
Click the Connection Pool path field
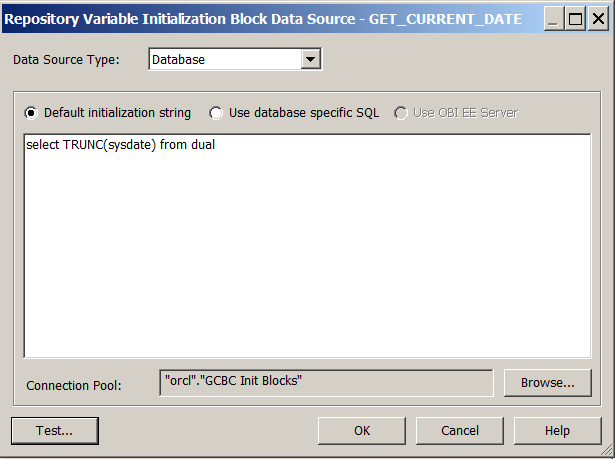pyautogui.click(x=326, y=382)
